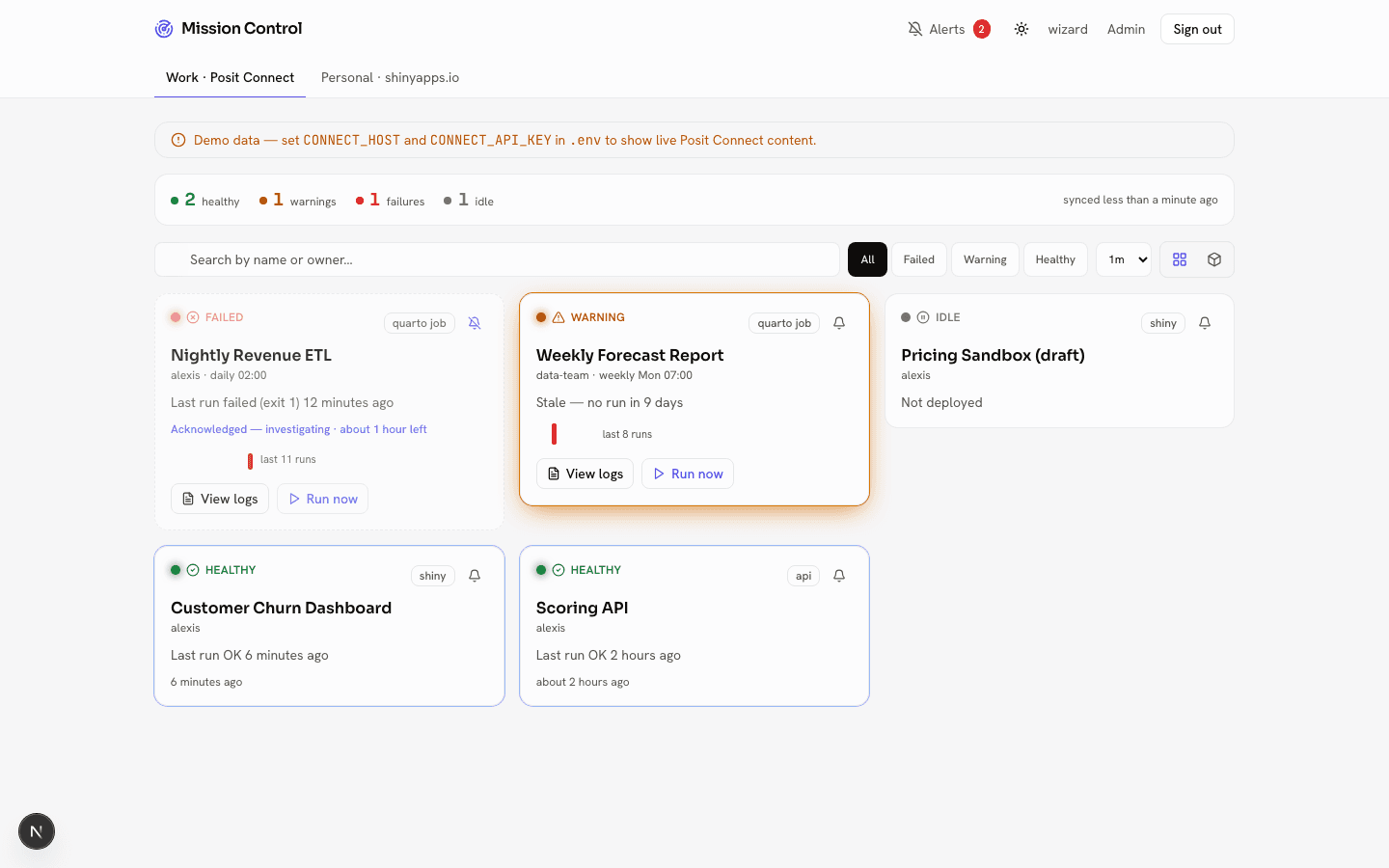Toggle bell on Weekly Forecast Report card

839,323
